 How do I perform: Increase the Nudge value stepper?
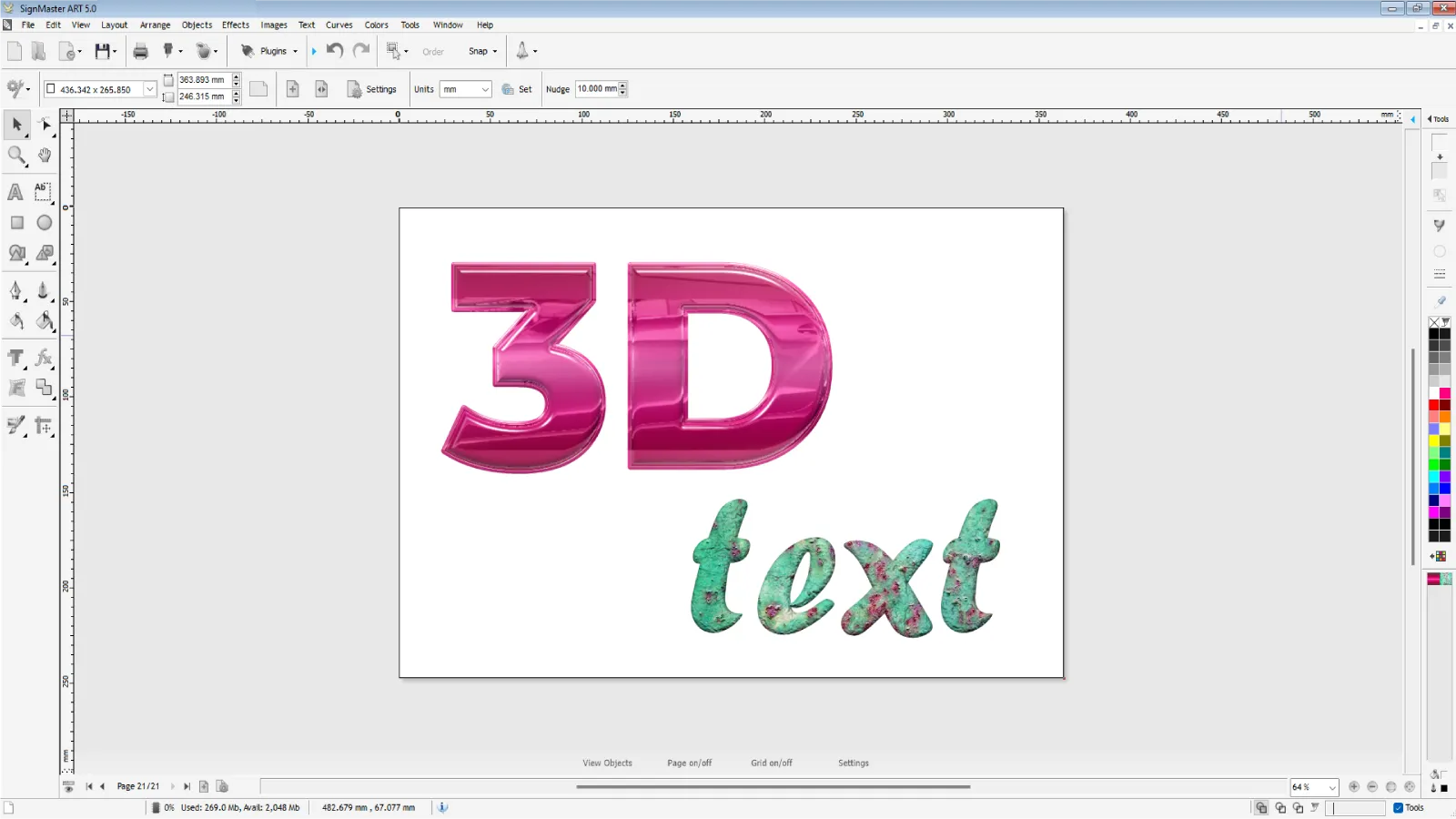(x=622, y=86)
